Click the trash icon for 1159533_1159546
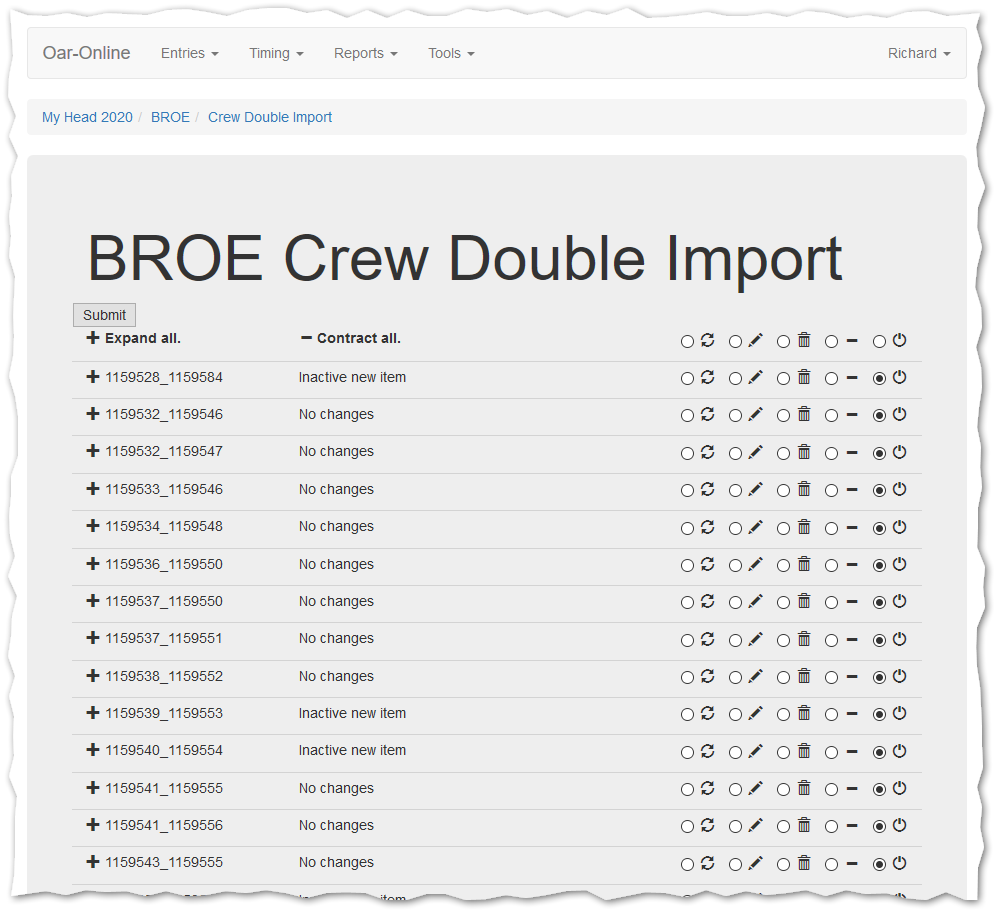This screenshot has width=997, height=912. click(804, 489)
